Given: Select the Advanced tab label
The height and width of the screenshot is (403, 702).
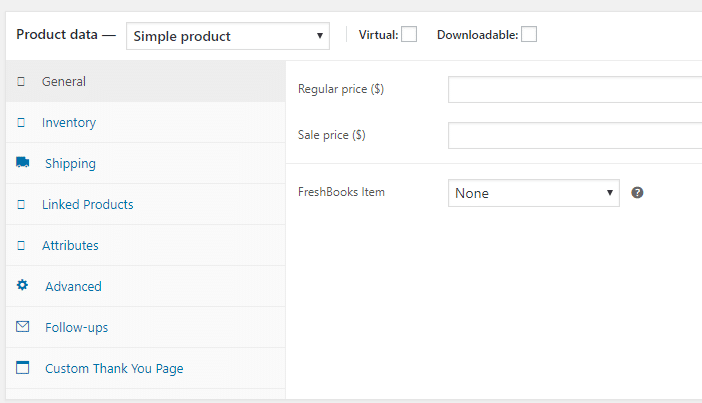Looking at the screenshot, I should [x=73, y=287].
